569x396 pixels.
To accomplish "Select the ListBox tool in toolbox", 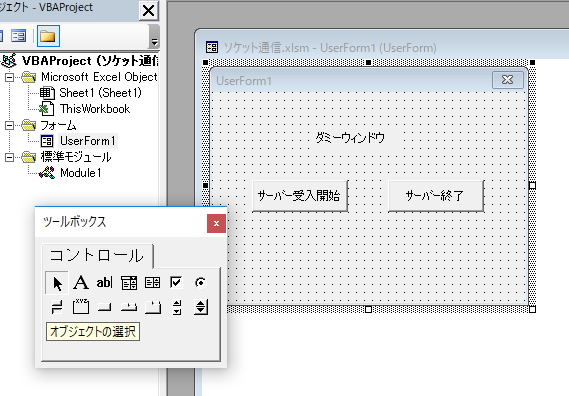I will pyautogui.click(x=152, y=282).
